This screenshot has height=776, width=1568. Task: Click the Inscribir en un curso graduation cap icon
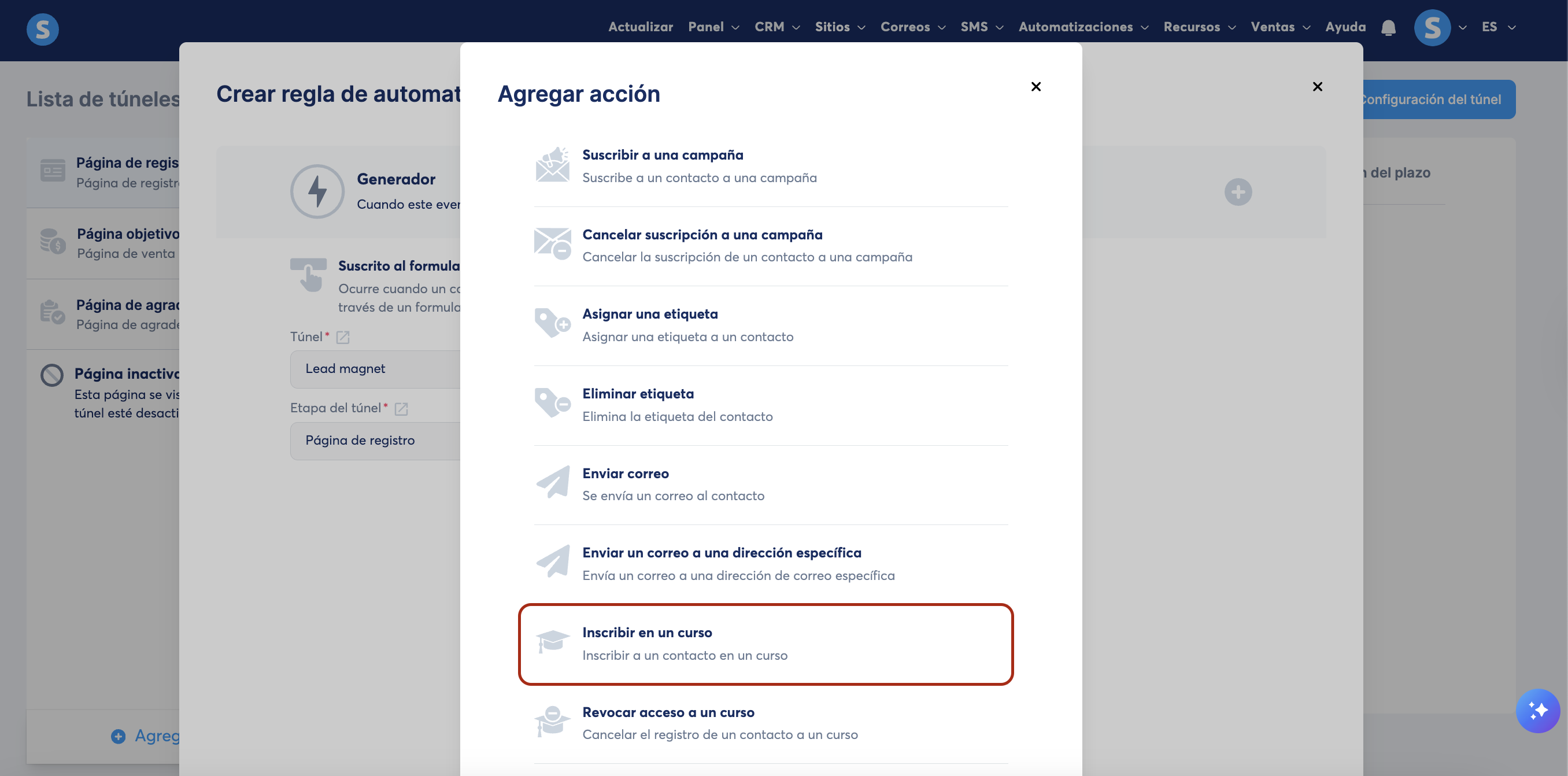tap(552, 642)
